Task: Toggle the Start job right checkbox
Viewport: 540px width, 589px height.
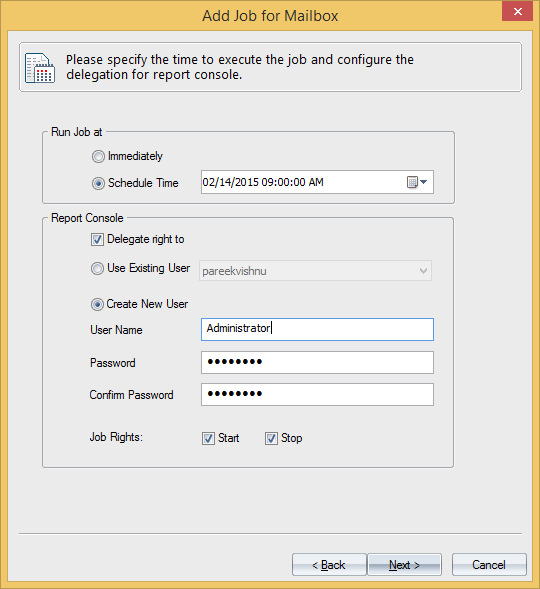Action: tap(208, 438)
